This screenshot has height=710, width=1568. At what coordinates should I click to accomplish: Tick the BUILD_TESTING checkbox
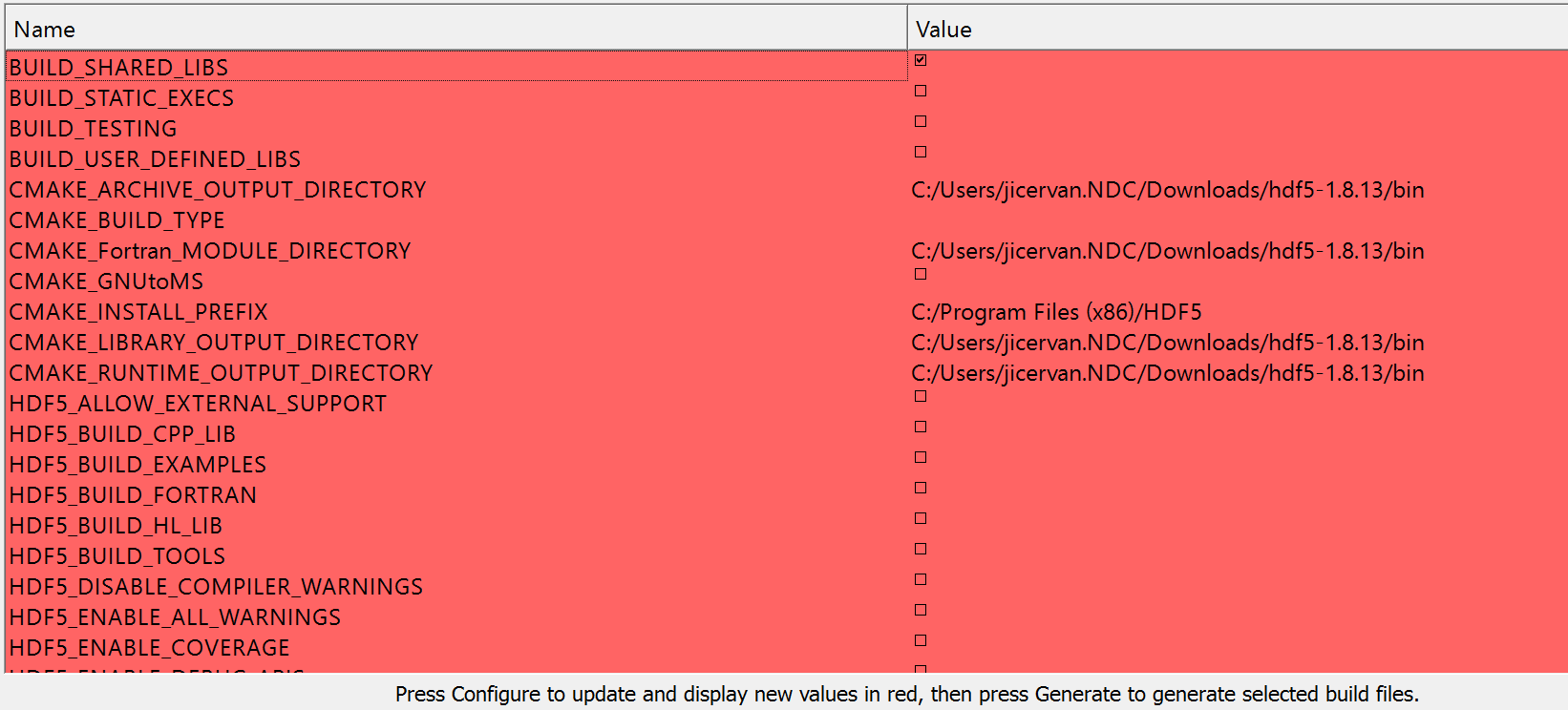[x=921, y=121]
